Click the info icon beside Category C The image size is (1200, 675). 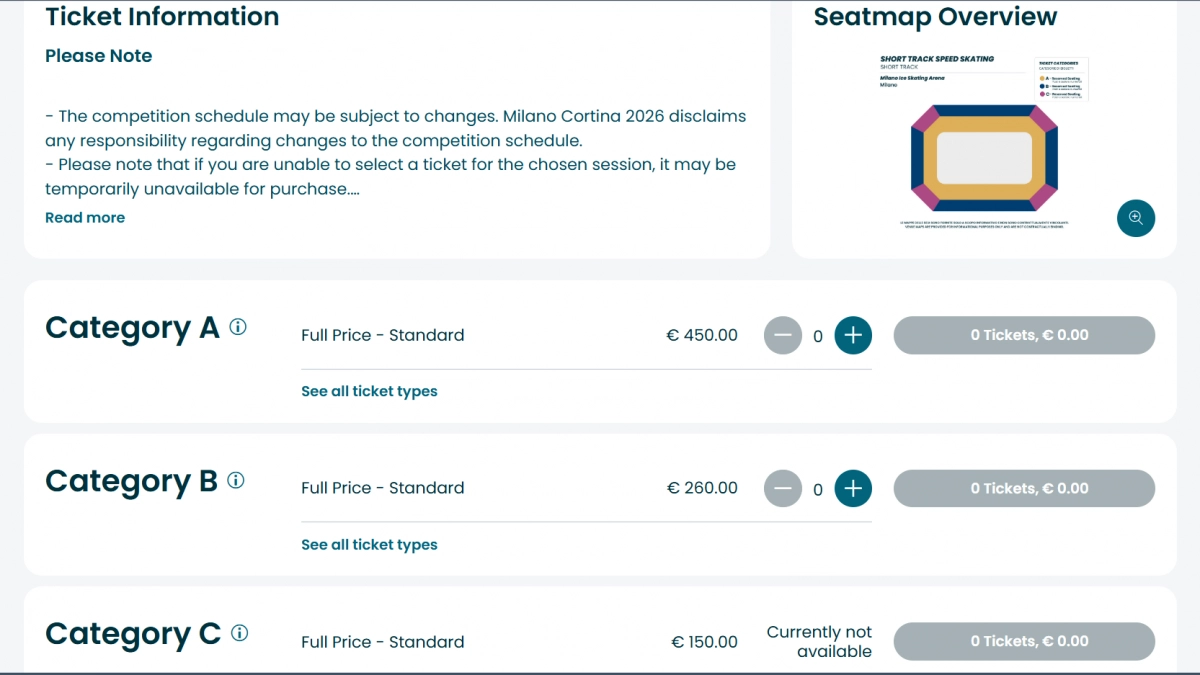[x=239, y=633]
